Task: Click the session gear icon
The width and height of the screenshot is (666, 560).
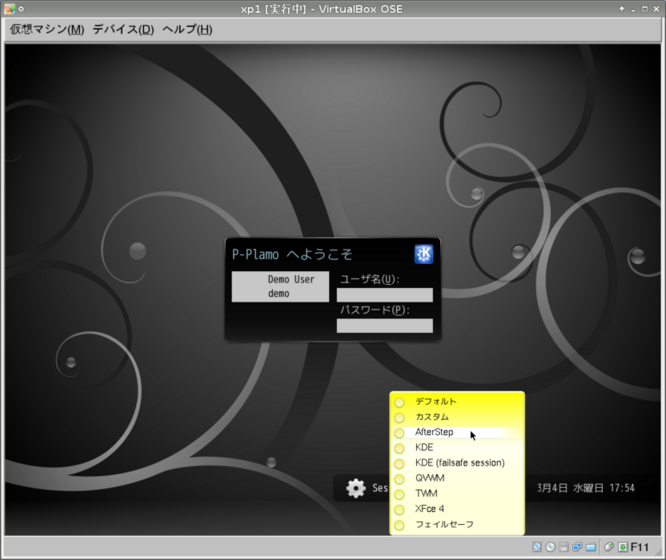Action: [x=356, y=488]
